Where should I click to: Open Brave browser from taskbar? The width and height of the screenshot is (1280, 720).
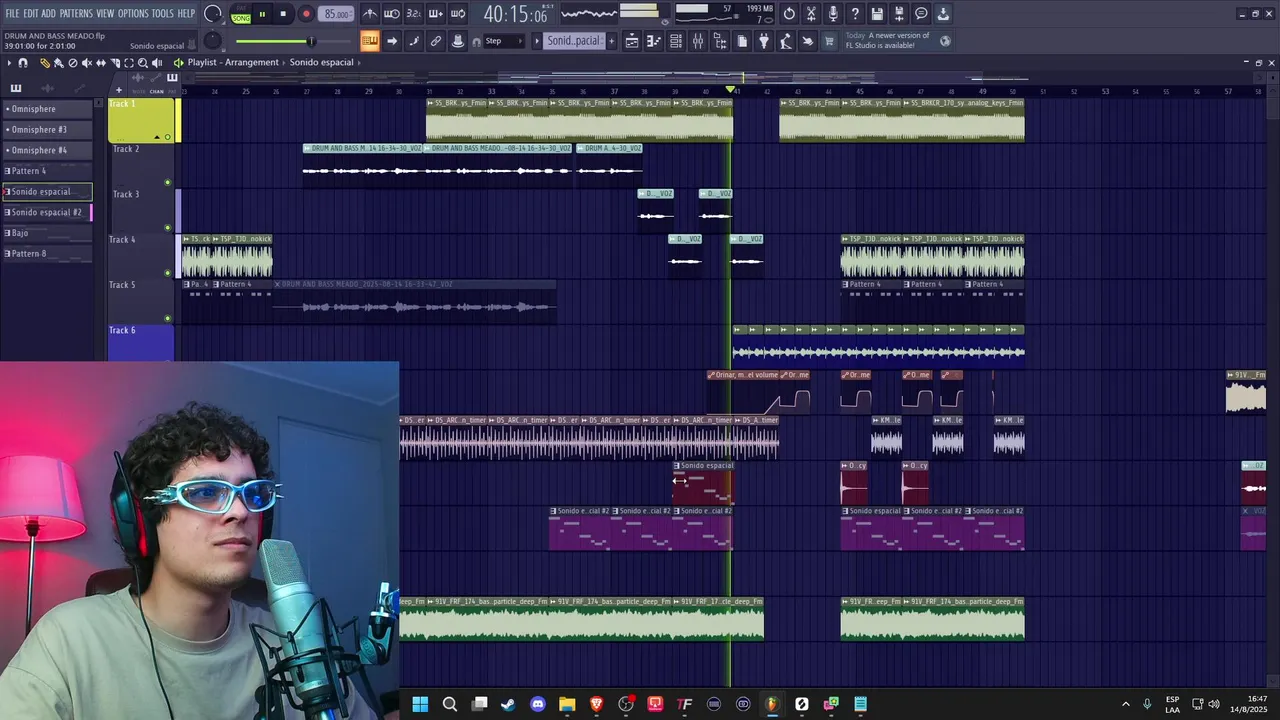tap(596, 704)
